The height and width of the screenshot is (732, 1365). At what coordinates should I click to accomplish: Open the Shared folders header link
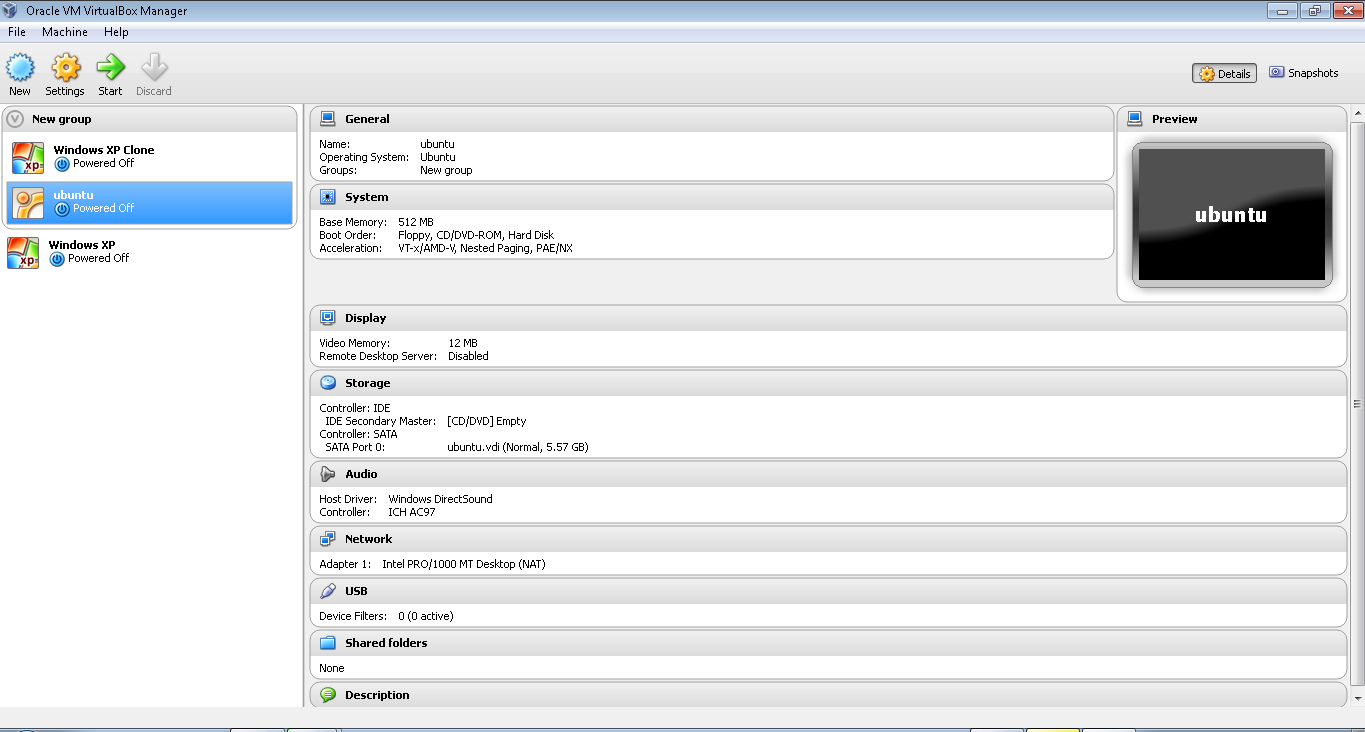click(386, 643)
